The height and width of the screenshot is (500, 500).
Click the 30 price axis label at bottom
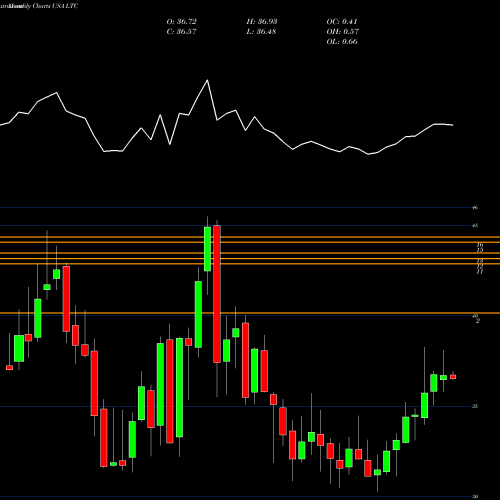[475, 497]
